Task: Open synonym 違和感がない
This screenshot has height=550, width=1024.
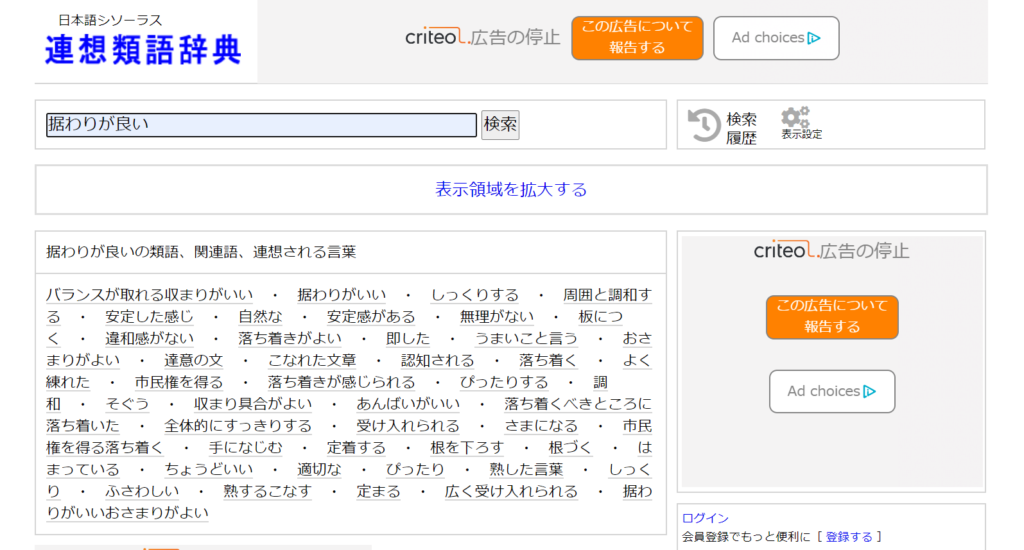Action: pyautogui.click(x=150, y=338)
